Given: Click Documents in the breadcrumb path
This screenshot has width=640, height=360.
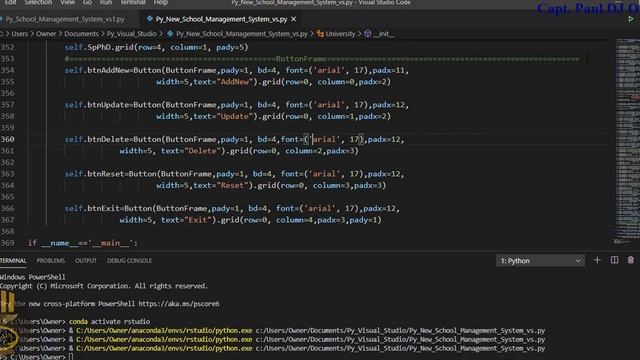Looking at the screenshot, I should pyautogui.click(x=81, y=34).
